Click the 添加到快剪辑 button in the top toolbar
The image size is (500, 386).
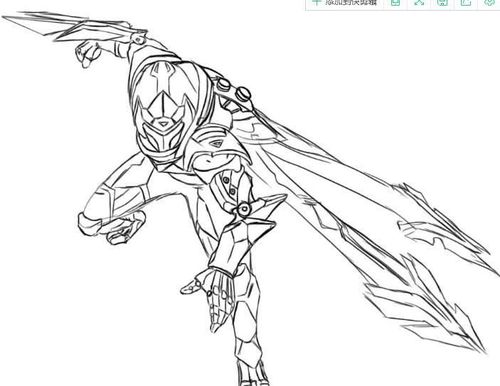pyautogui.click(x=345, y=3)
